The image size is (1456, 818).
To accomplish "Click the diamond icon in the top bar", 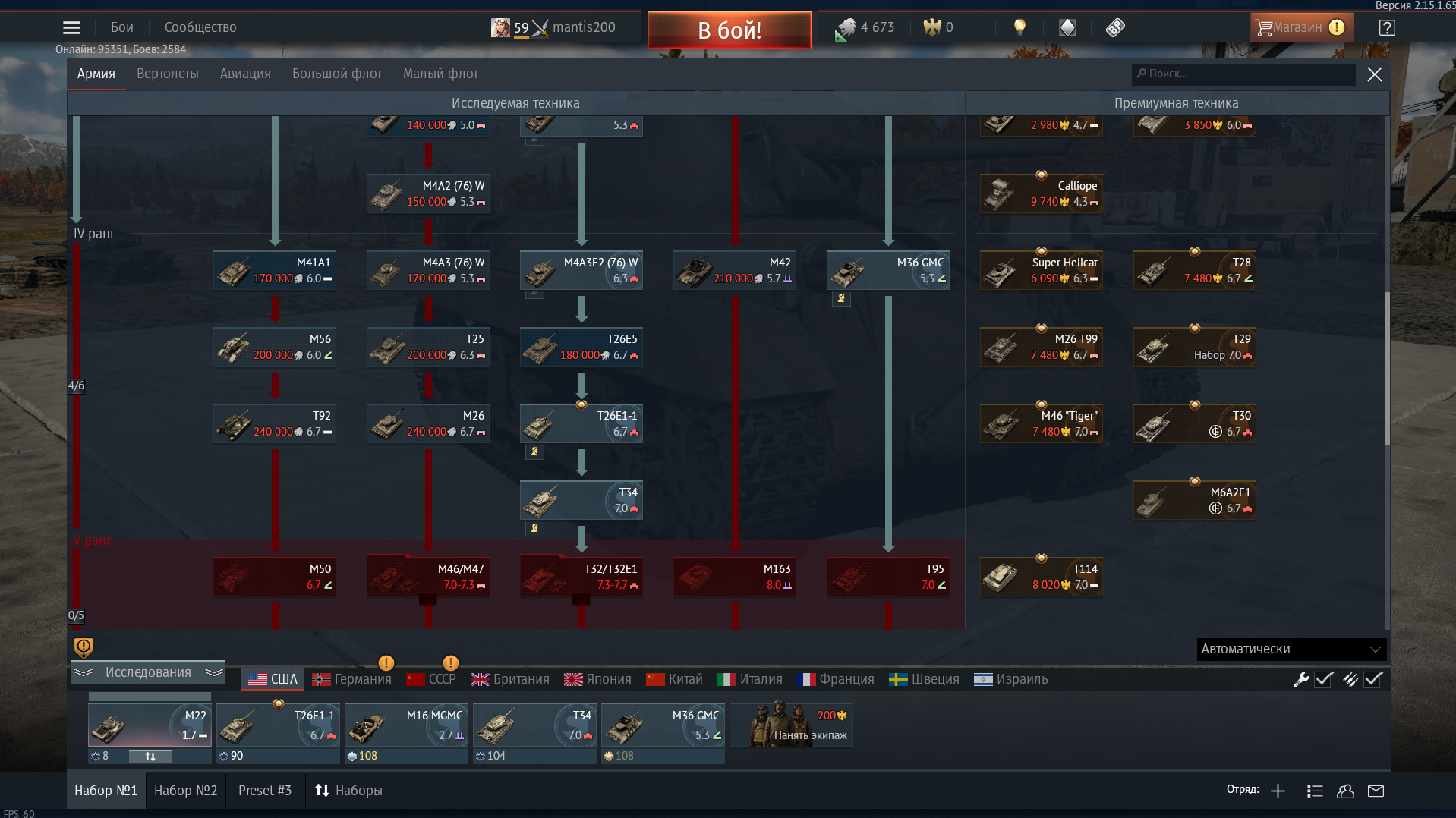I will tap(1067, 27).
